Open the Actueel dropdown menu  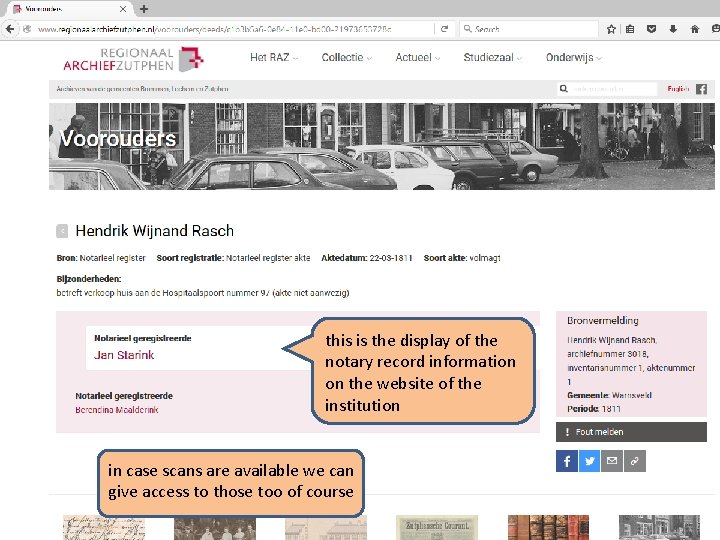[x=417, y=57]
